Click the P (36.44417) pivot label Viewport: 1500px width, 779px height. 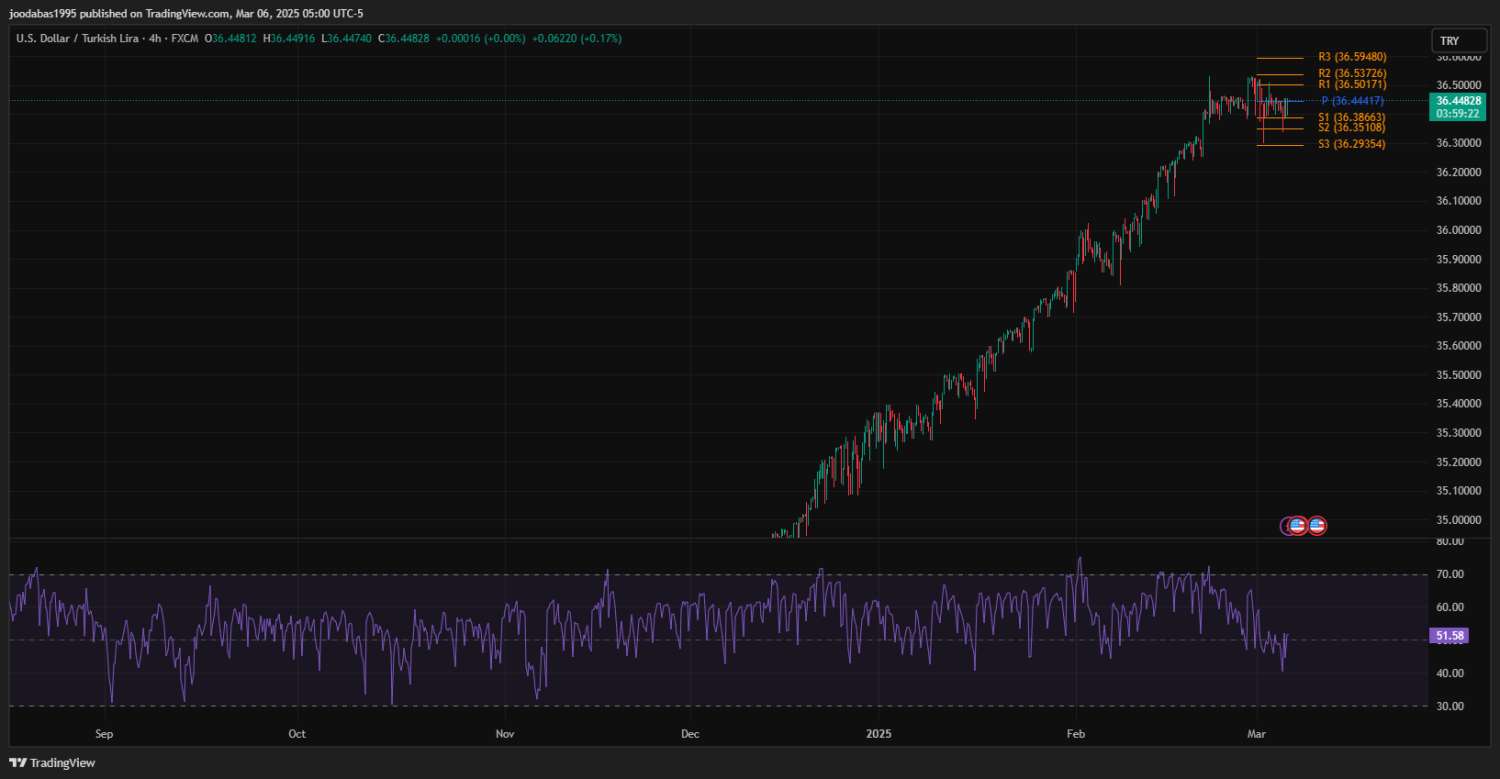click(x=1352, y=101)
